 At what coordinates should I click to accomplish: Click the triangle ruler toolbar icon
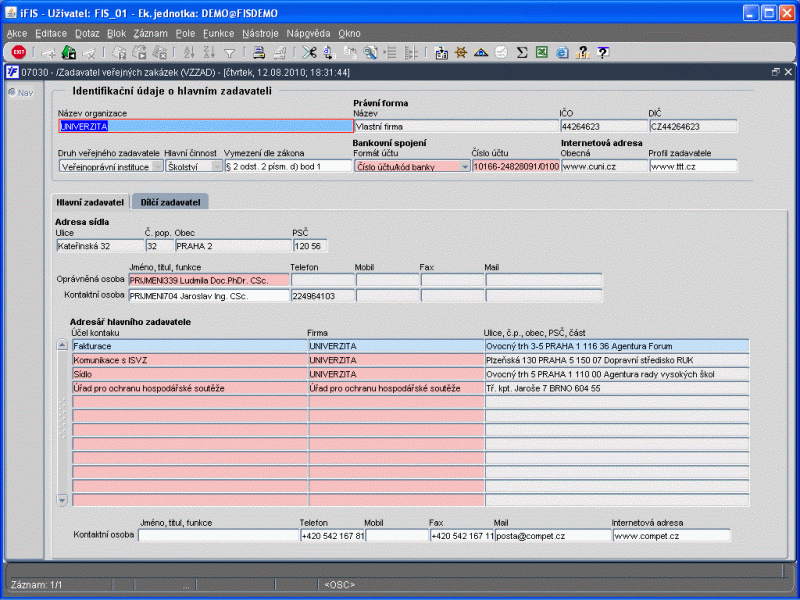click(x=481, y=52)
